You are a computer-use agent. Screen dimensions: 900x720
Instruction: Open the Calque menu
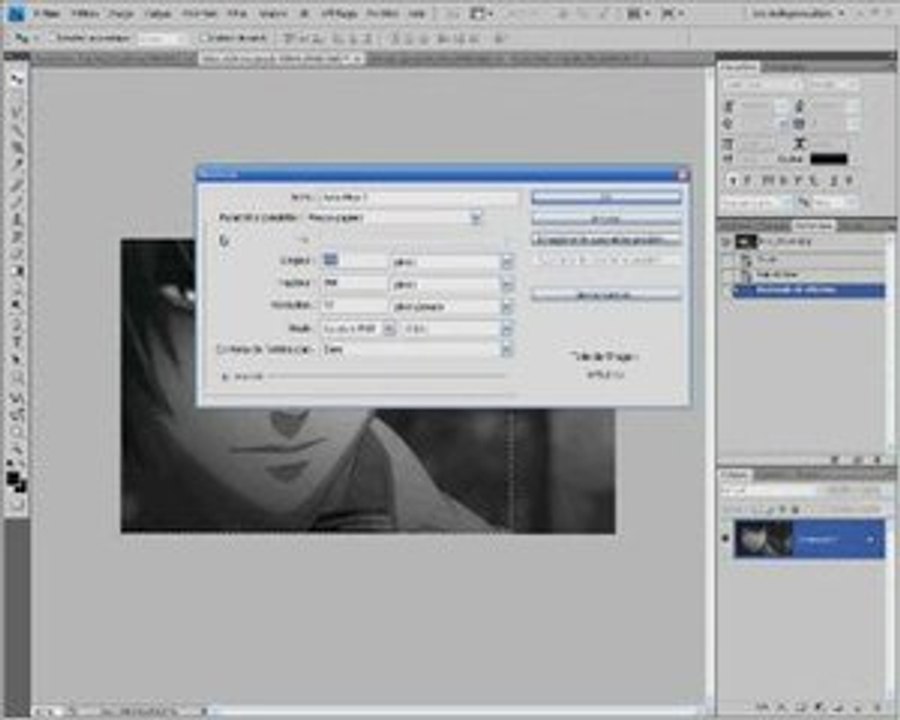(x=158, y=13)
